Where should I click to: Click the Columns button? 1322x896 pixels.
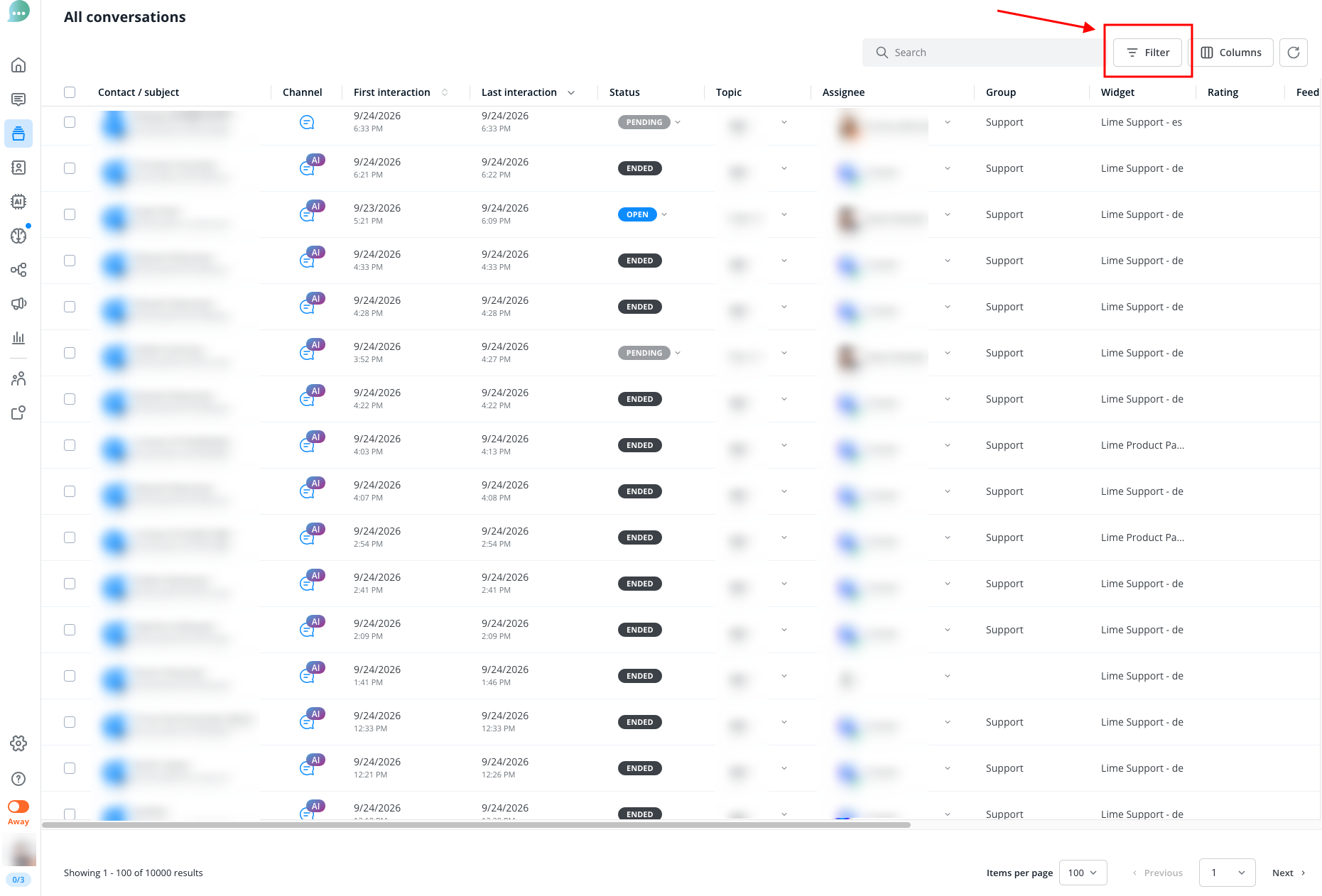1230,53
